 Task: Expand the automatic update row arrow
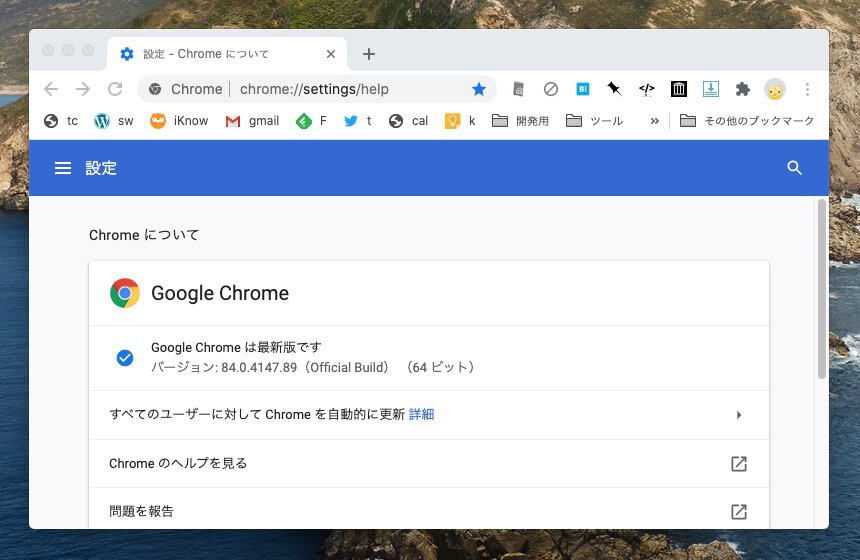739,415
